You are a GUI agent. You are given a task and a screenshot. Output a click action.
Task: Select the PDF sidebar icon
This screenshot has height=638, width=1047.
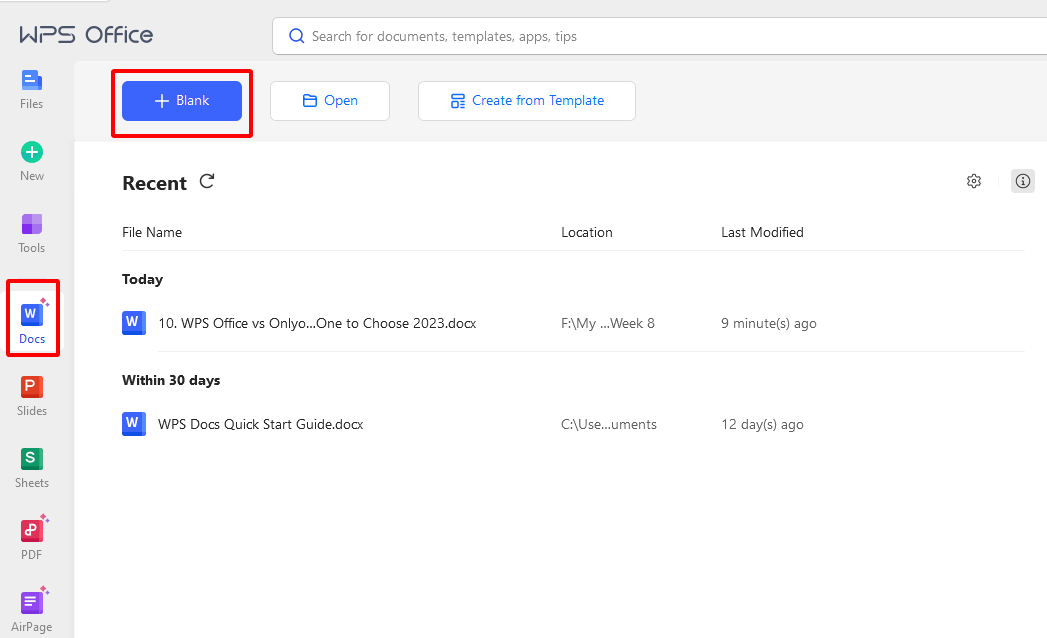pyautogui.click(x=32, y=539)
